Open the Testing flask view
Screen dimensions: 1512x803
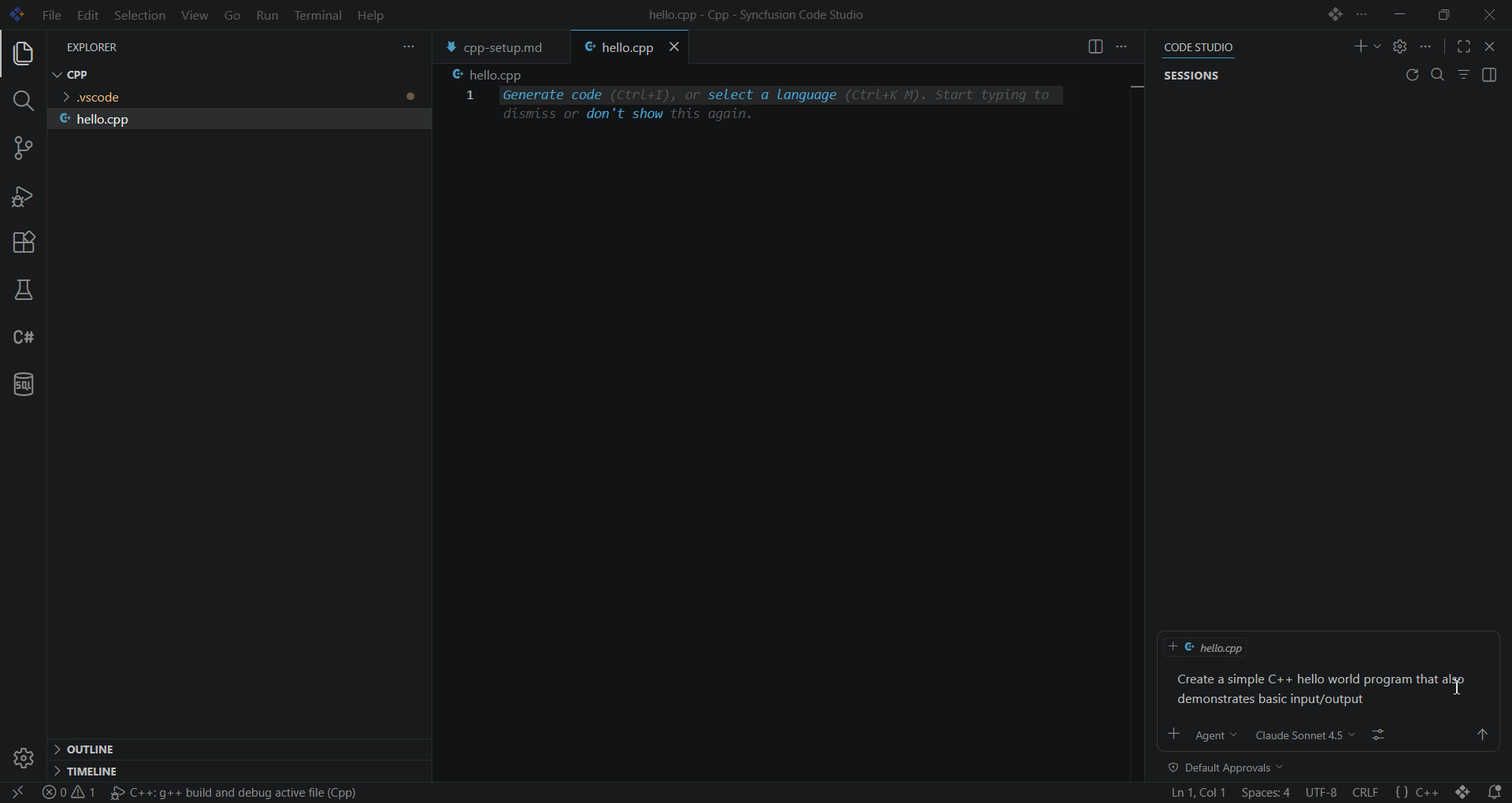point(24,290)
